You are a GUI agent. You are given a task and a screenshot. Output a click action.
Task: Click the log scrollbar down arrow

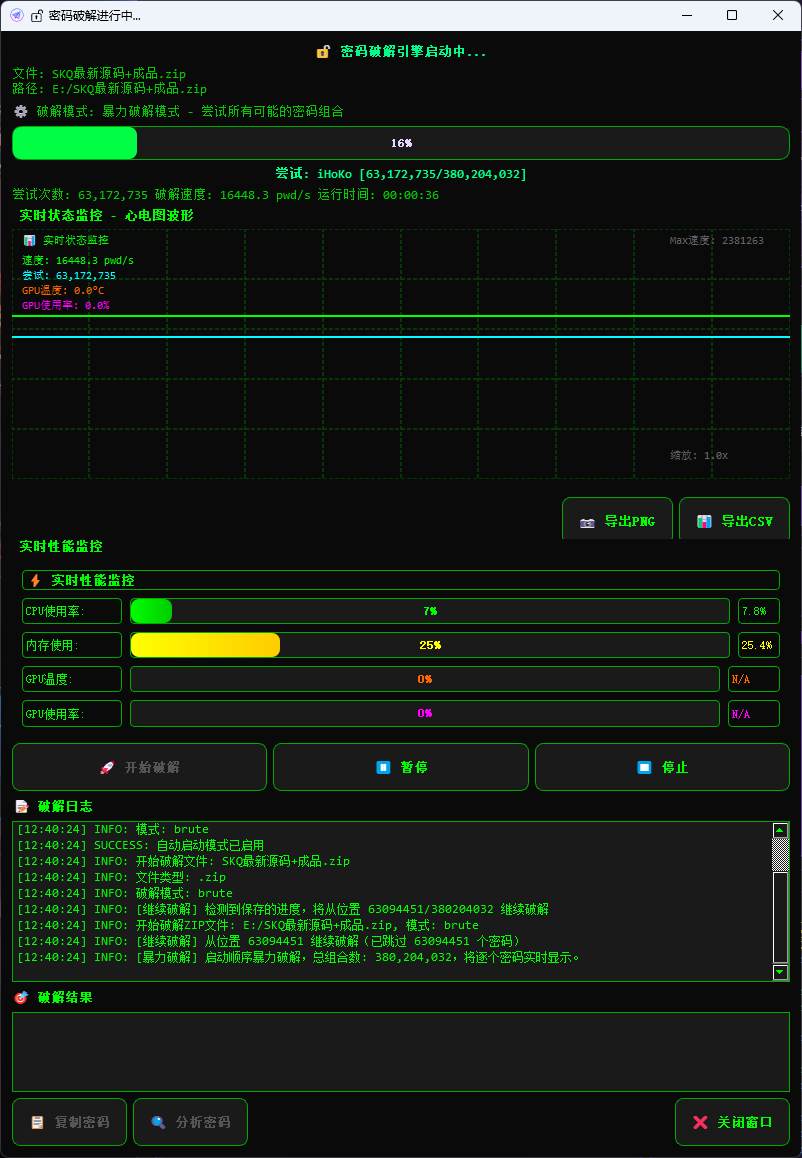[781, 973]
